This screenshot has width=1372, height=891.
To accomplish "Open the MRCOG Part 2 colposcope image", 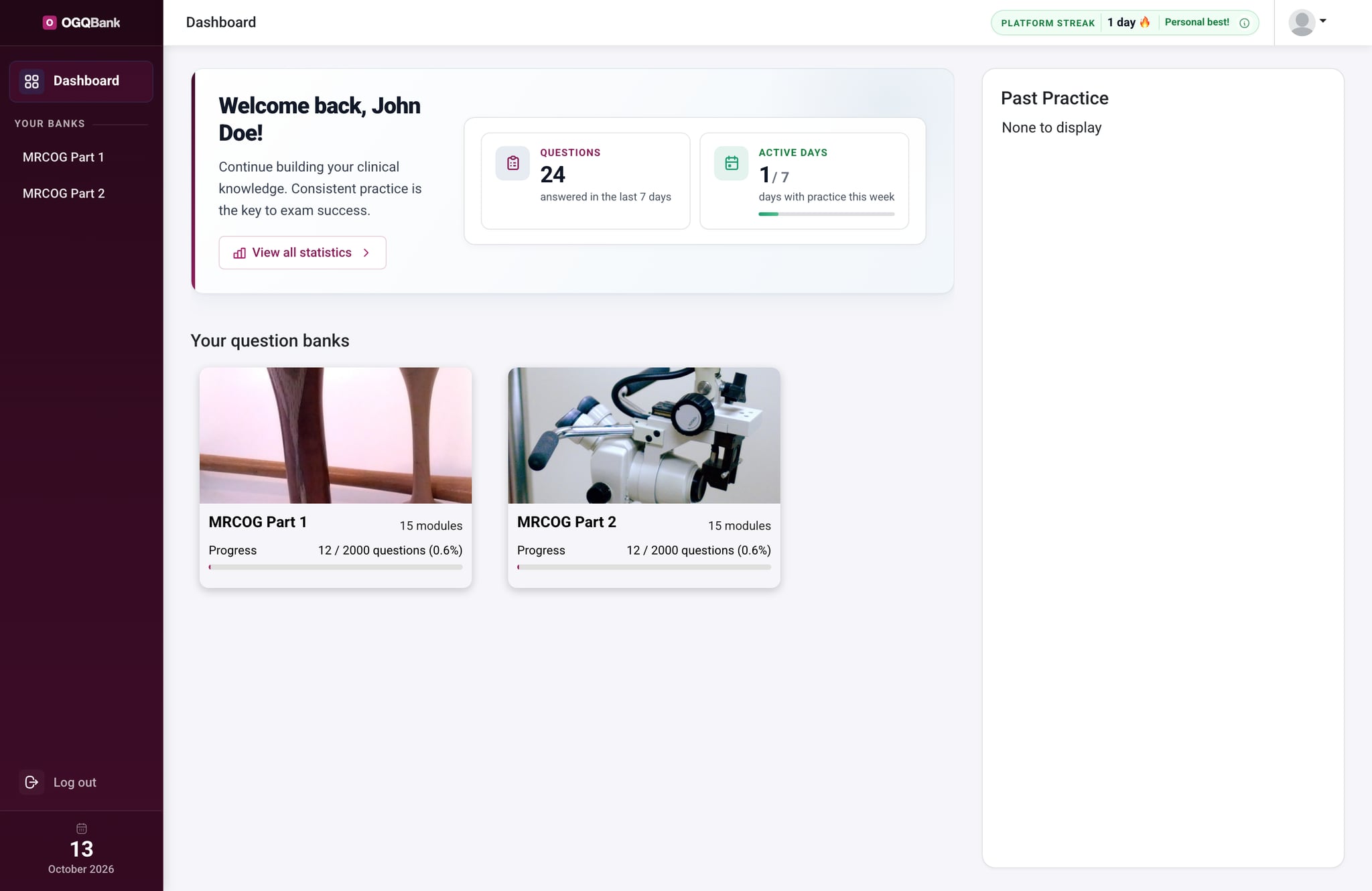I will pyautogui.click(x=644, y=435).
